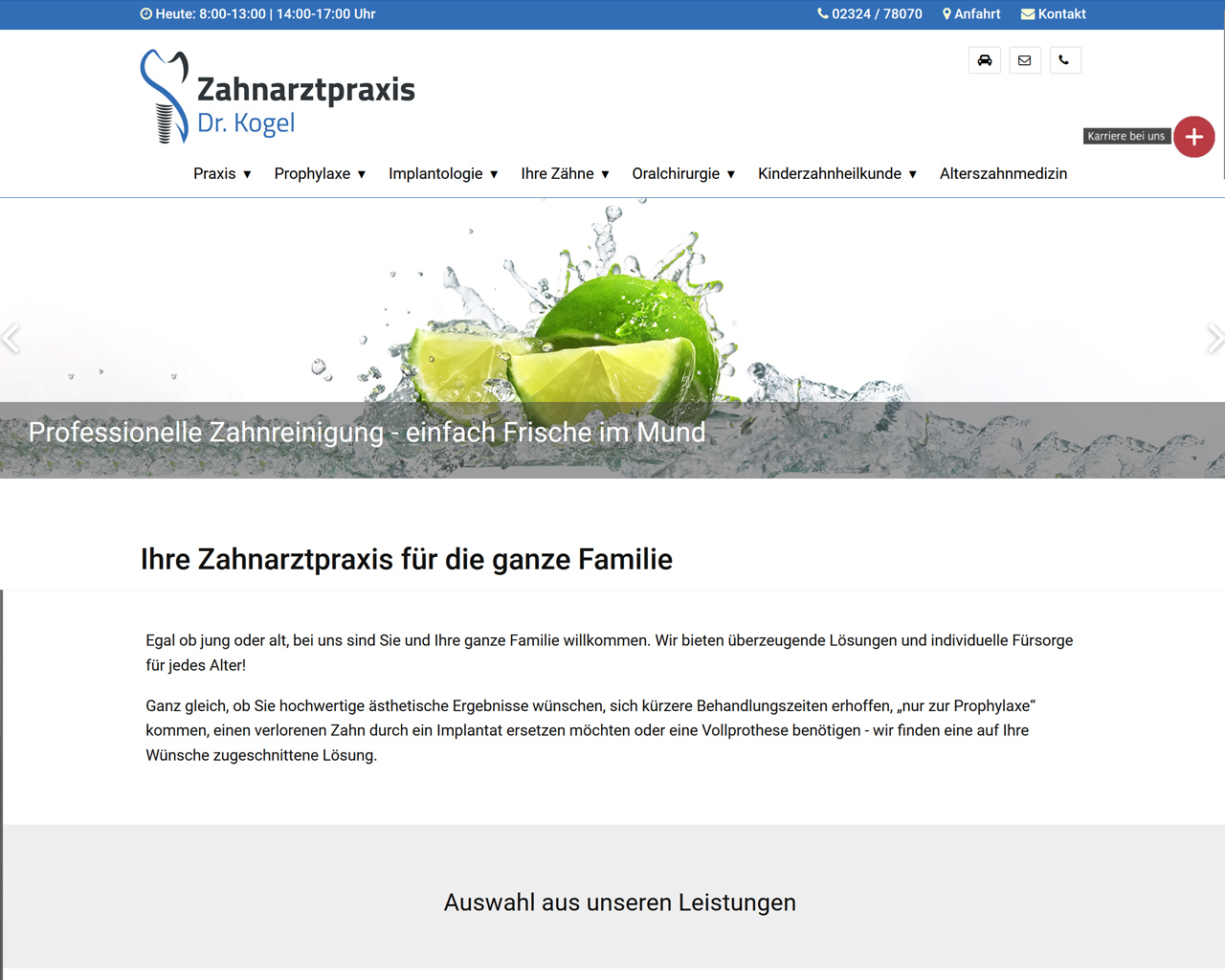
Task: Click the Zahnarztpraxis Dr. Kogel logo
Action: pyautogui.click(x=278, y=97)
